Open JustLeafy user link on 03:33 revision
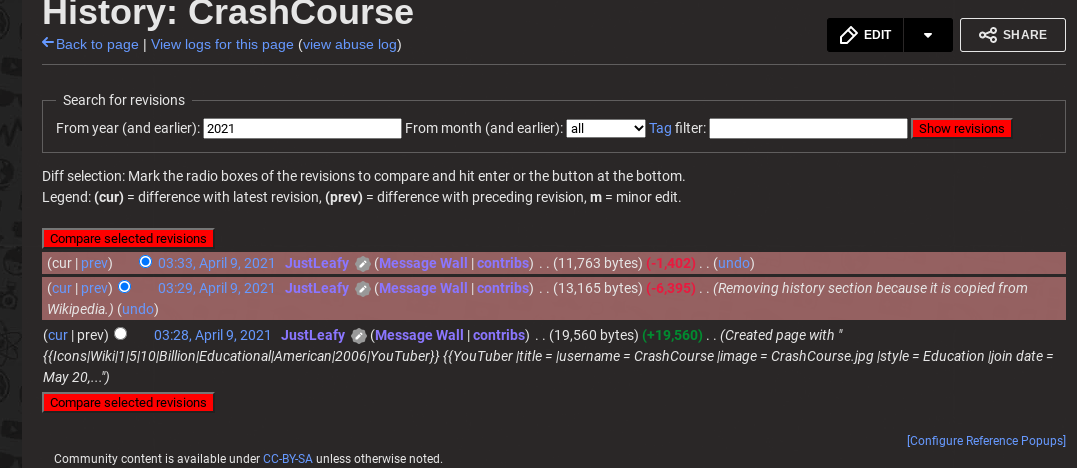 point(317,263)
